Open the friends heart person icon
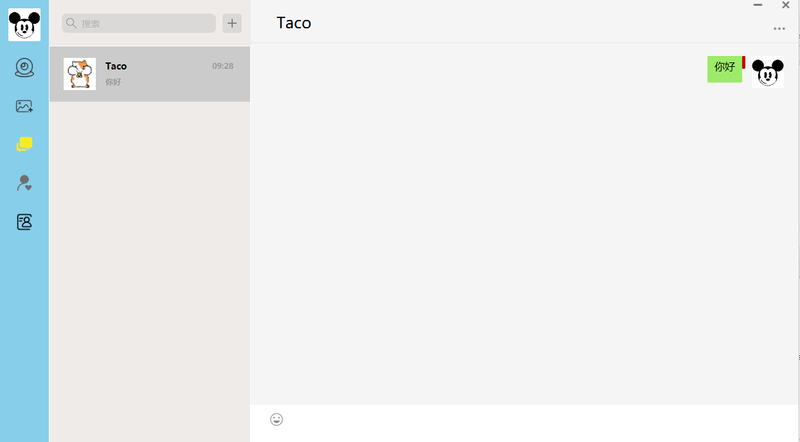Viewport: 800px width, 442px height. (24, 183)
